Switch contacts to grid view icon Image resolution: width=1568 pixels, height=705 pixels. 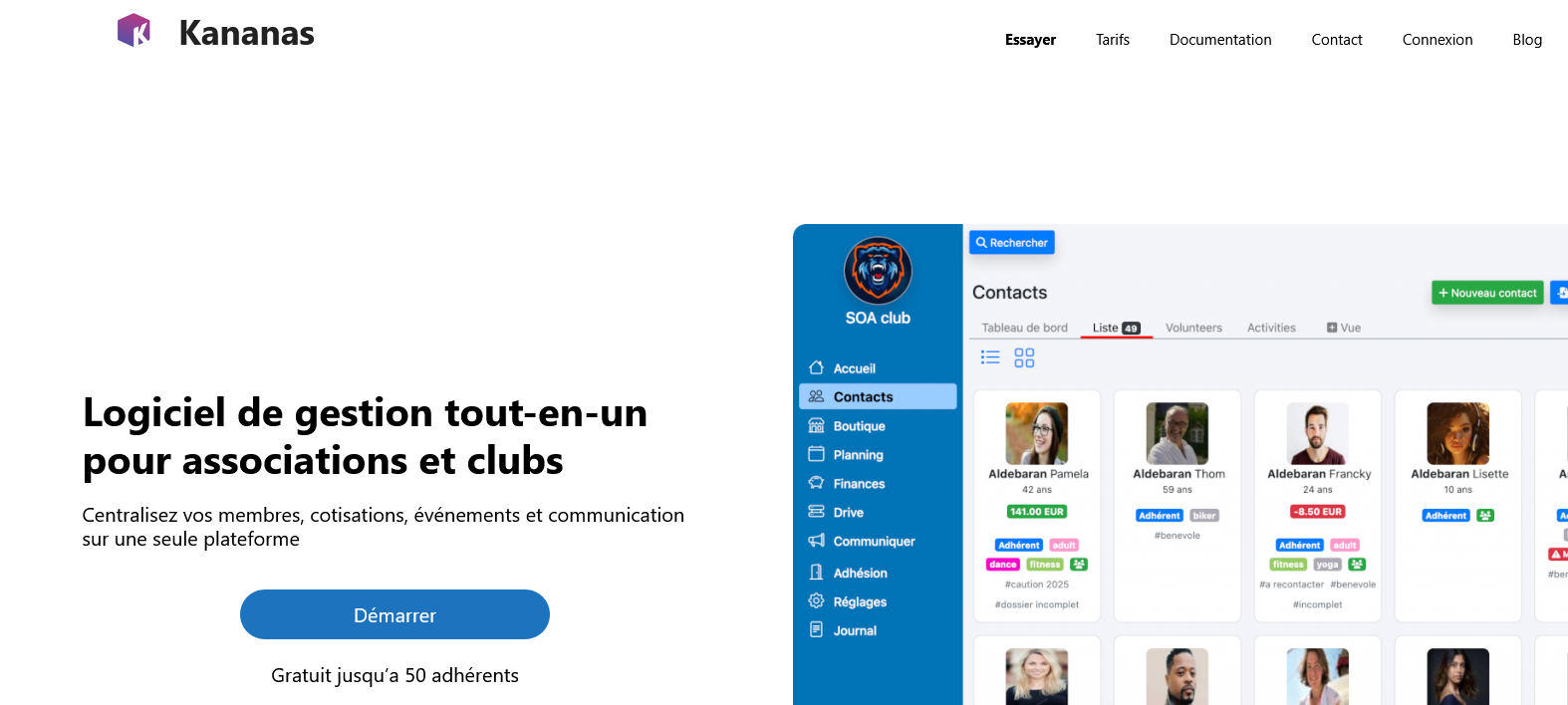pyautogui.click(x=1024, y=357)
